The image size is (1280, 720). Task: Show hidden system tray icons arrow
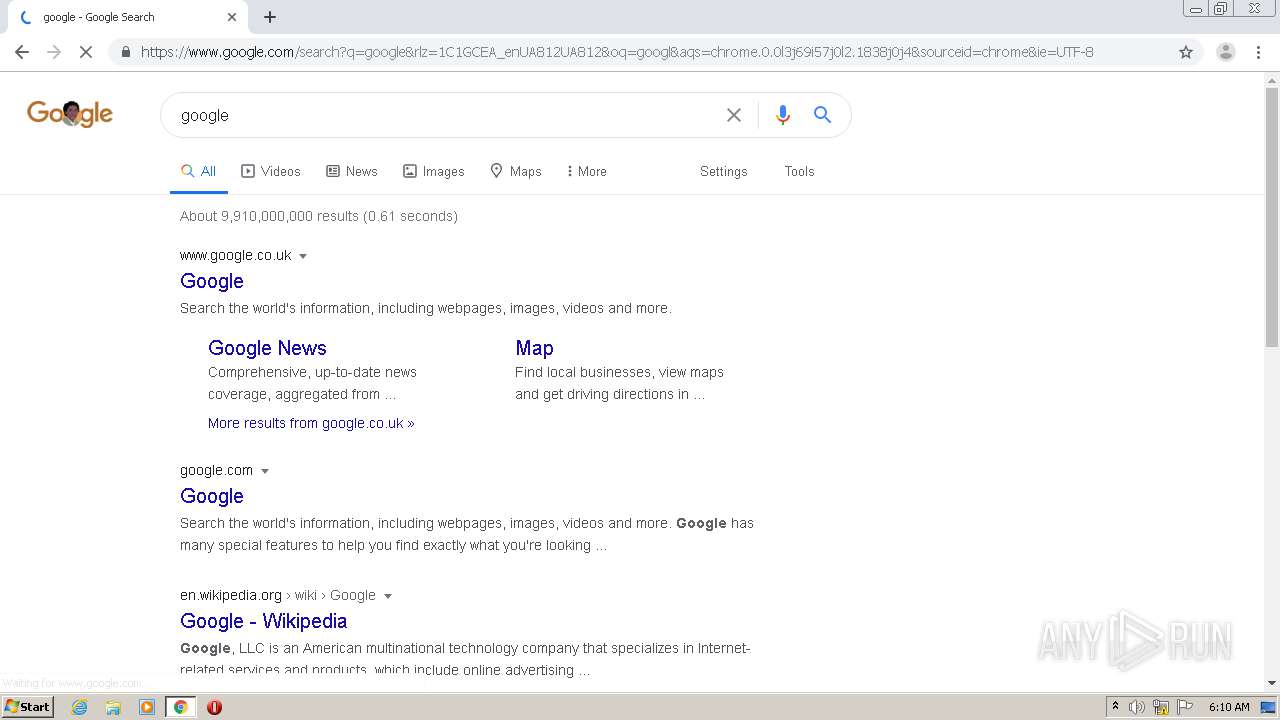(x=1115, y=707)
